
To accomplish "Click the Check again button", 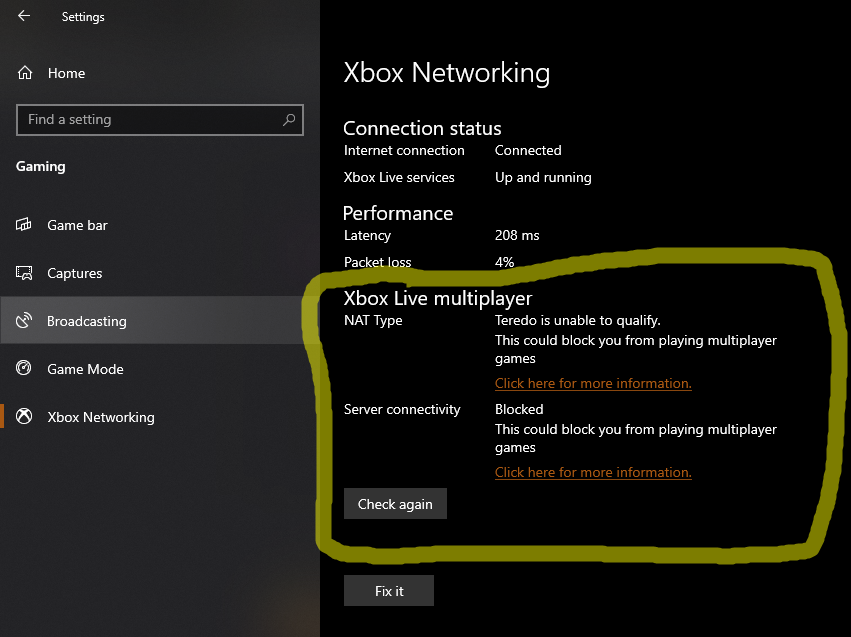I will pos(395,504).
